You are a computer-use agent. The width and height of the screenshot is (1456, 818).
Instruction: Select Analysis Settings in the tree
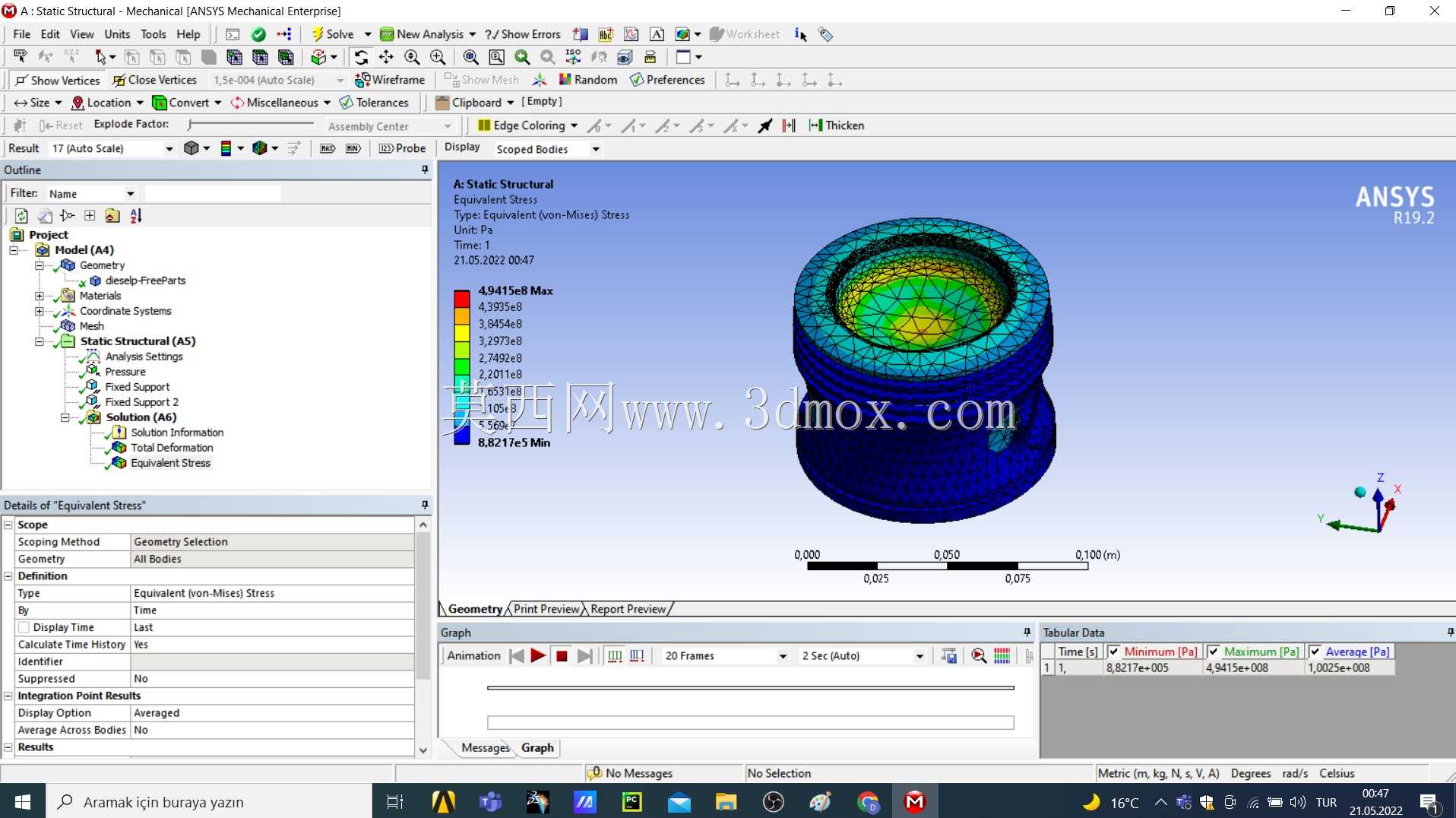(x=144, y=357)
